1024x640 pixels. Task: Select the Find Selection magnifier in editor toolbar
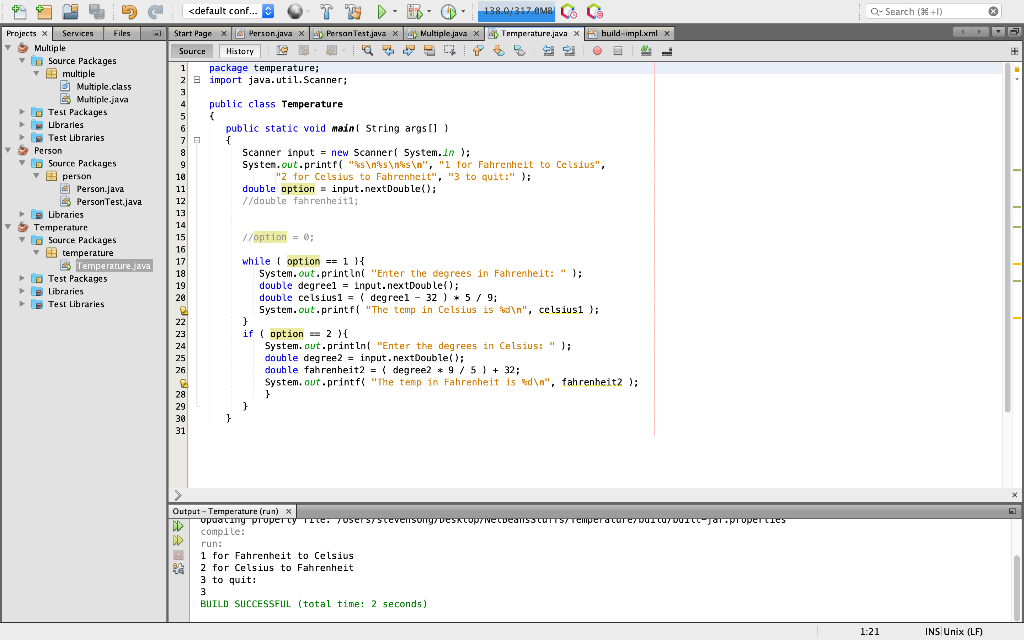367,51
